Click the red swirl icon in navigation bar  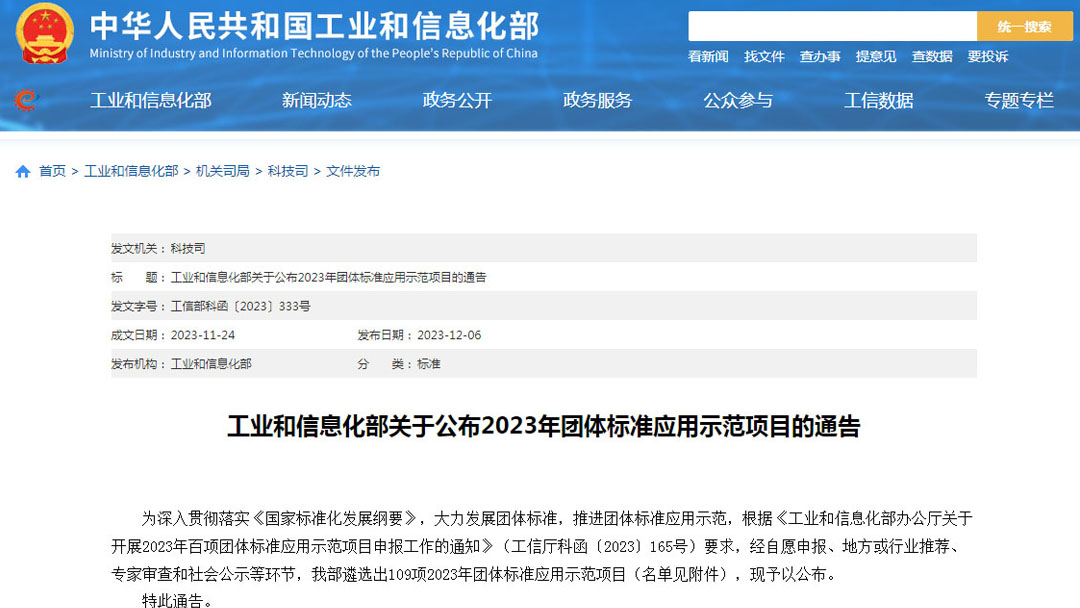[x=25, y=100]
